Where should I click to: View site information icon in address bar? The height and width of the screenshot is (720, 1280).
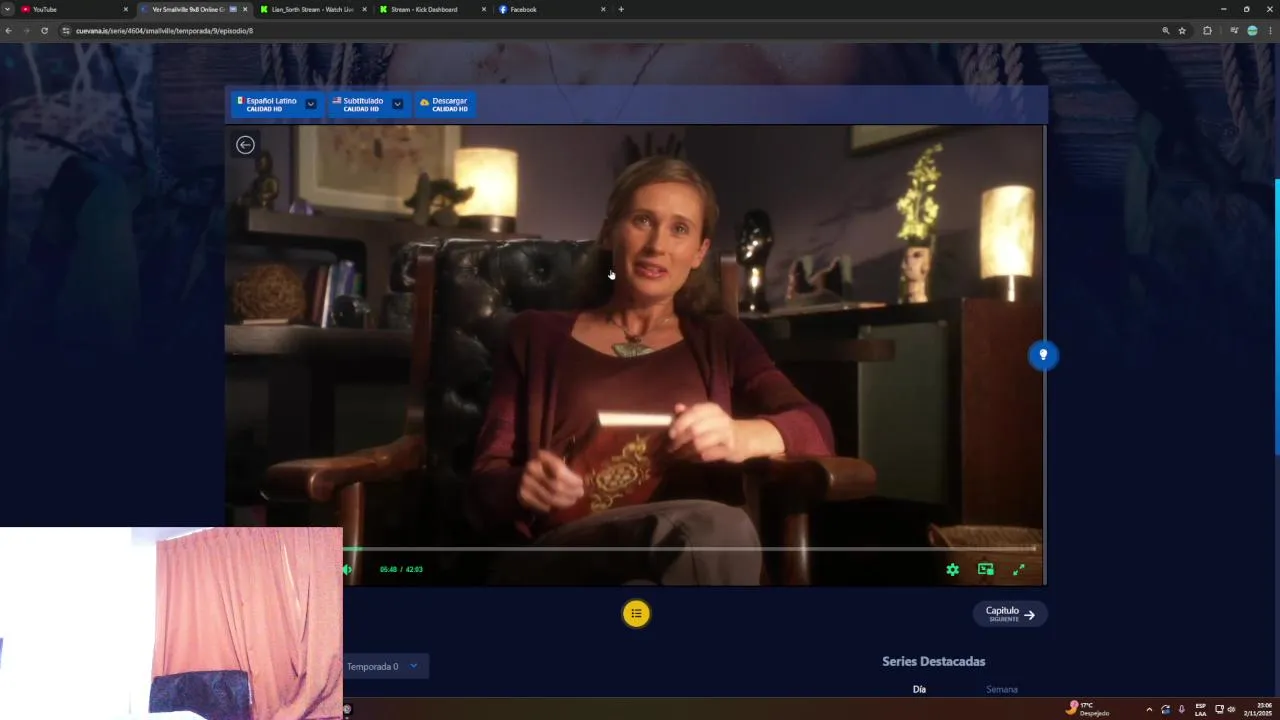[66, 31]
